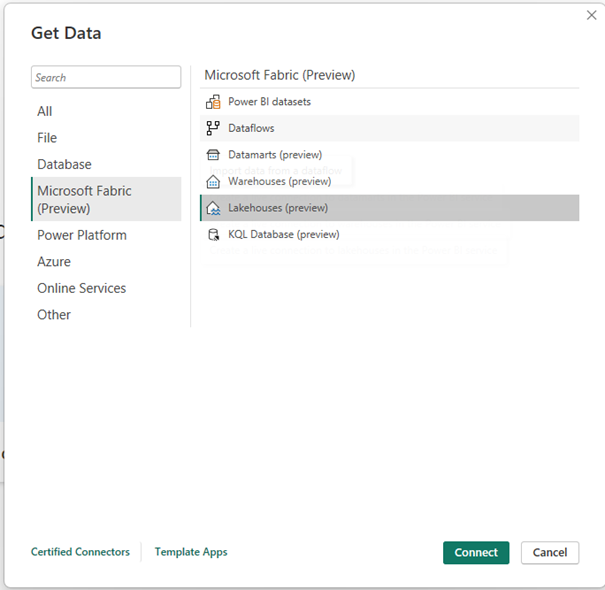Close the Get Data dialog
Viewport: 605px width, 590px height.
tap(591, 15)
